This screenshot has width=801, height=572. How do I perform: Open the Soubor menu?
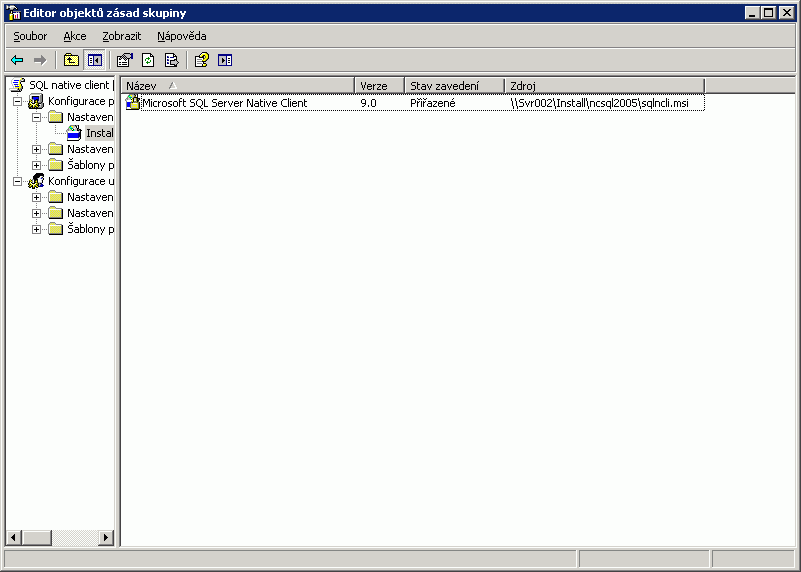[30, 36]
